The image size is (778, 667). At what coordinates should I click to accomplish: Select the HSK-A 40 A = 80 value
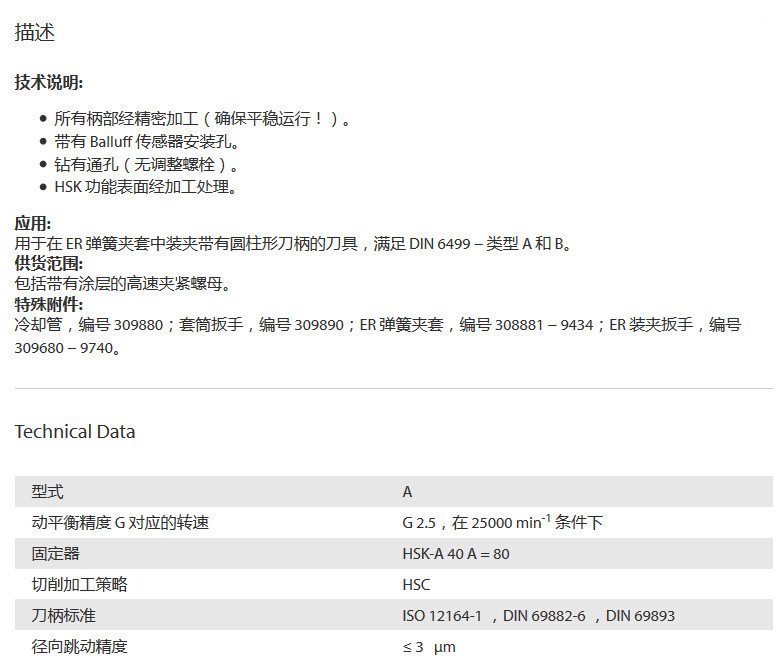coord(456,554)
